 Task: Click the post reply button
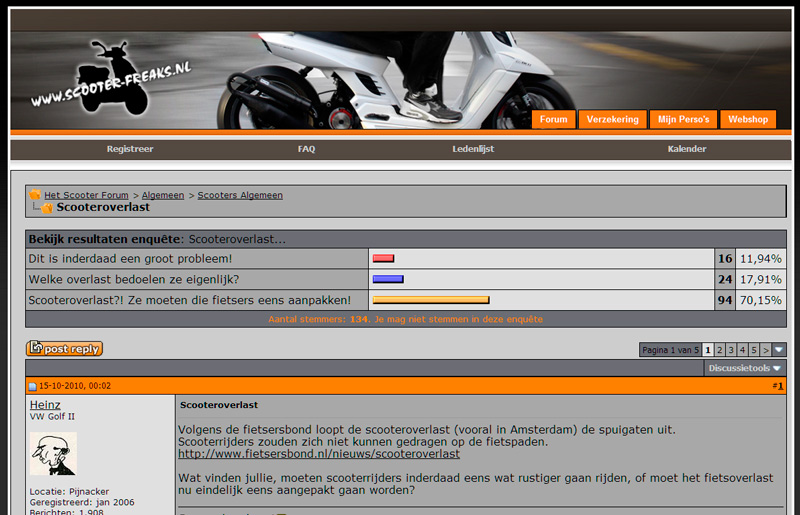tap(64, 349)
